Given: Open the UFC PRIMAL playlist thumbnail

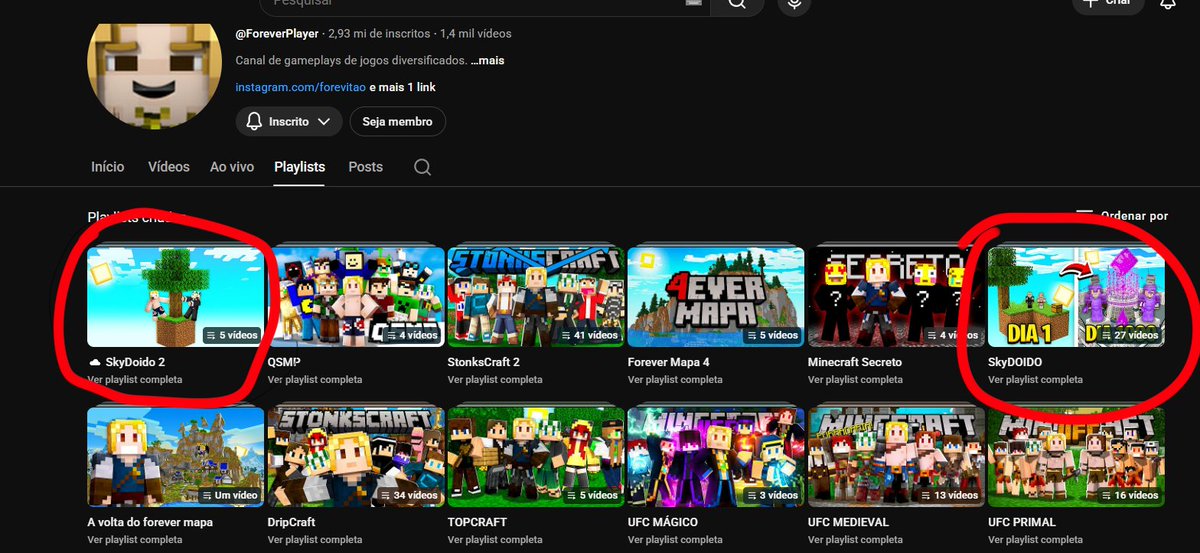Looking at the screenshot, I should pos(1076,456).
